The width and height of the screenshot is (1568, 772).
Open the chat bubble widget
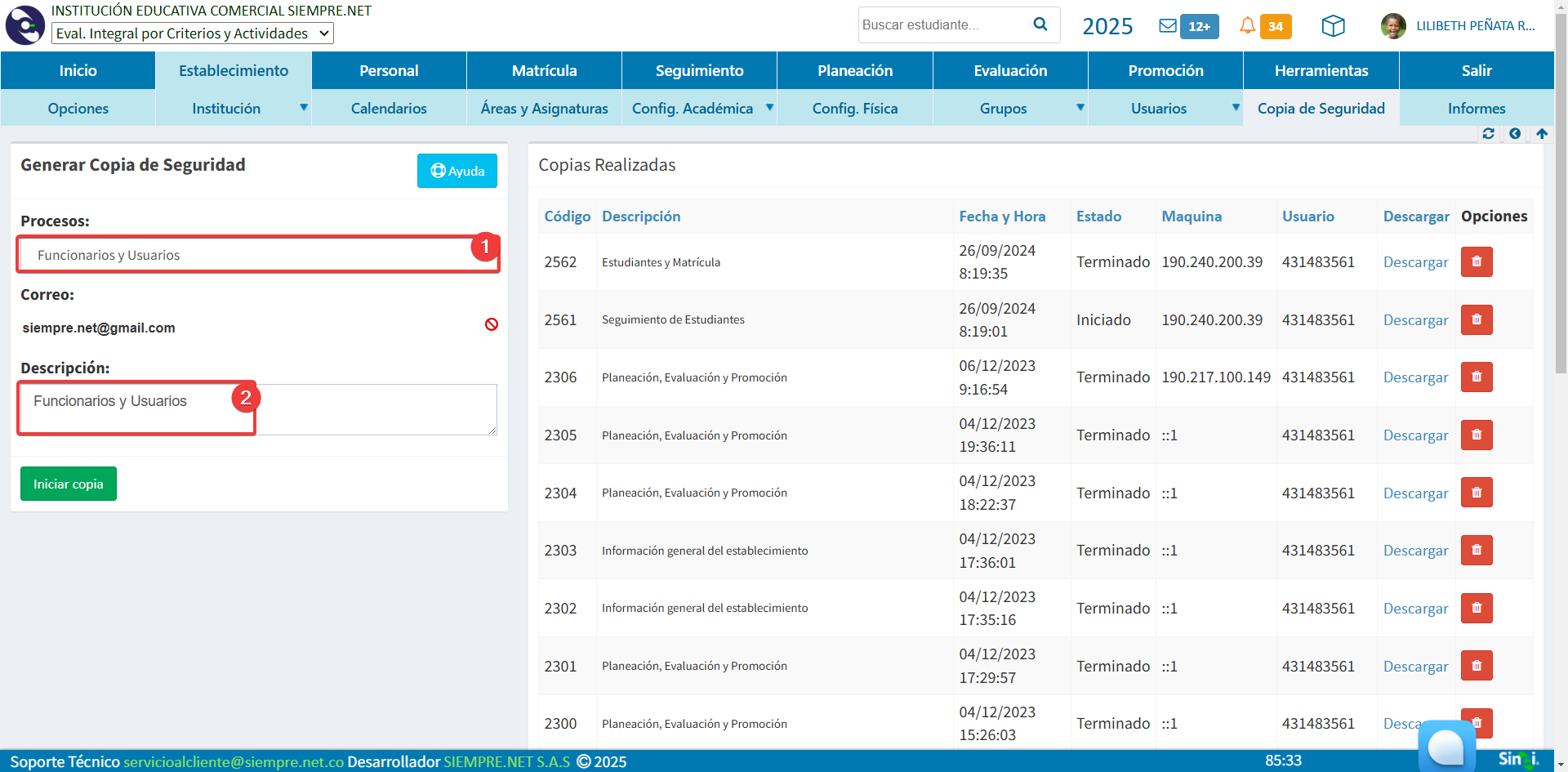(1446, 746)
